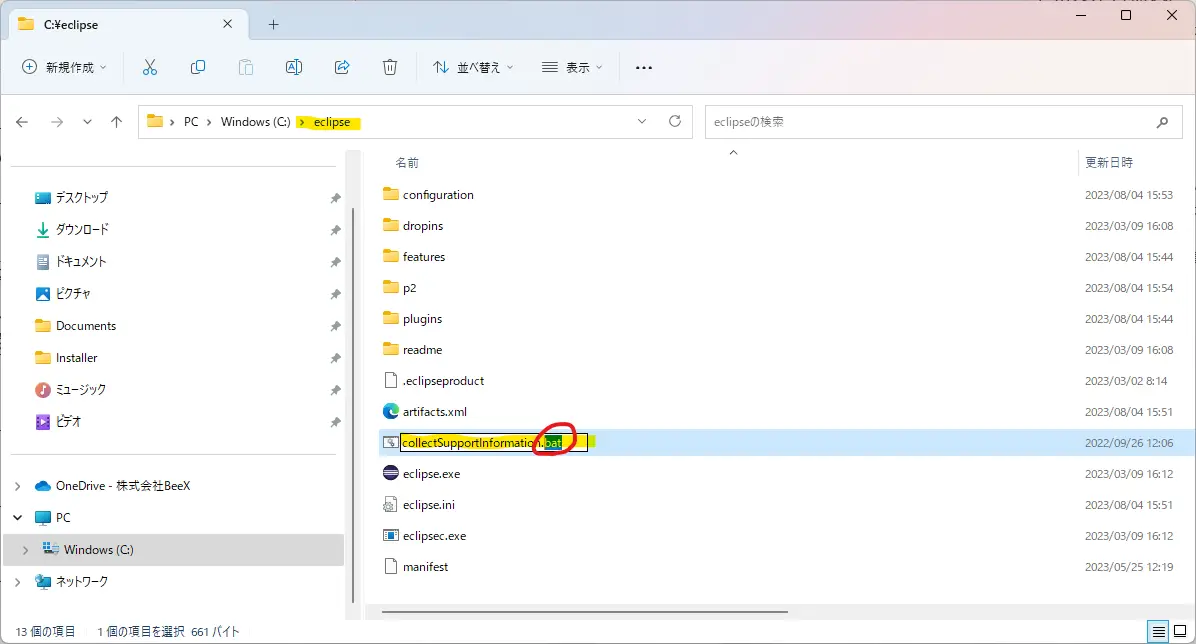Open the three-dot more options menu

[x=644, y=68]
